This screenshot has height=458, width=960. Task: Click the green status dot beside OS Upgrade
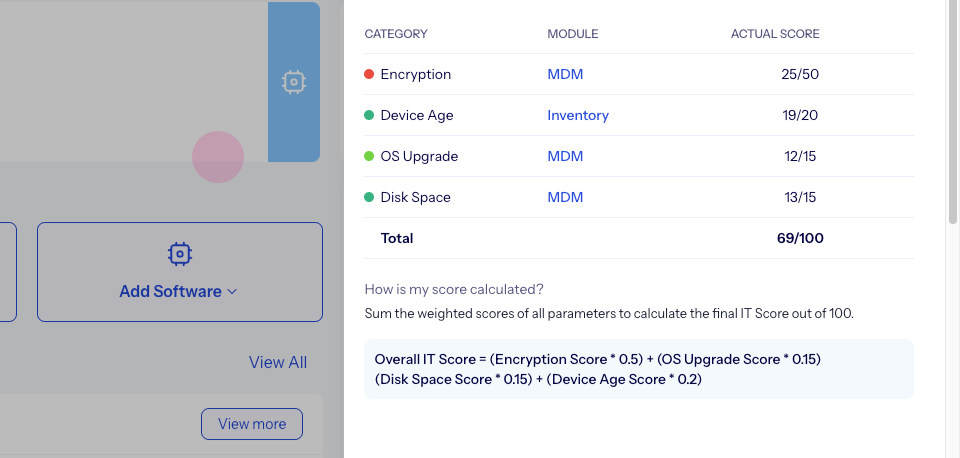click(x=369, y=156)
